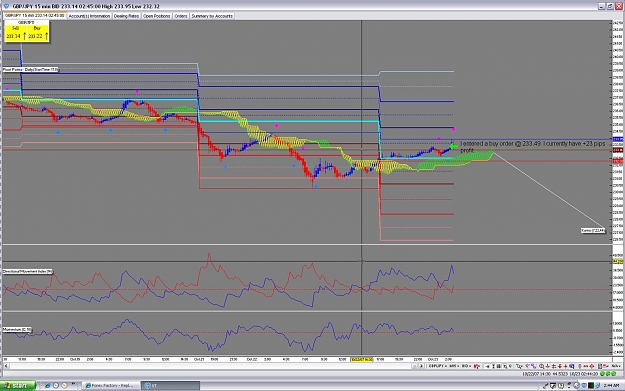Go to the Orders tab

[x=181, y=16]
